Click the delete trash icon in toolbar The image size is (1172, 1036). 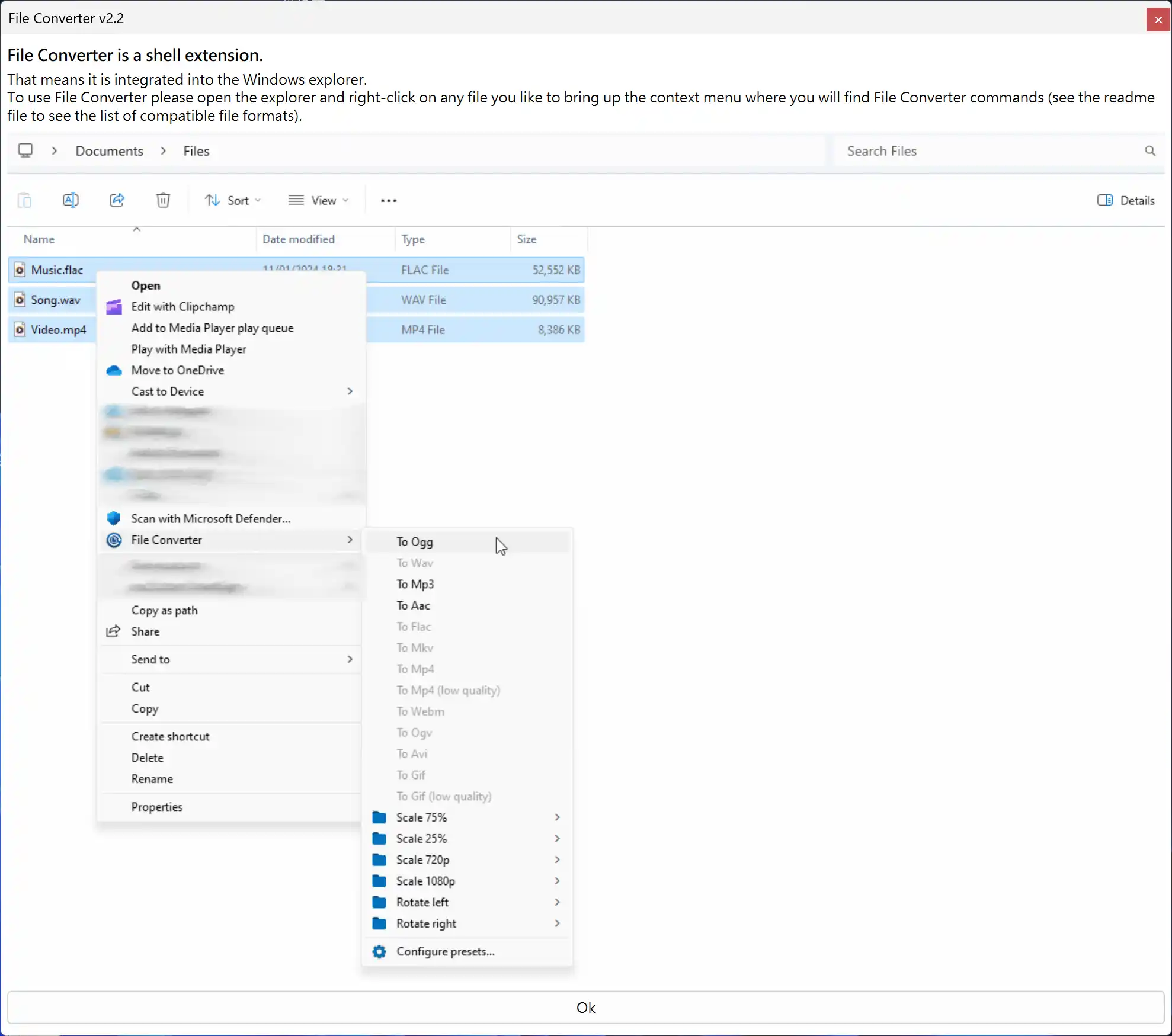pos(163,200)
